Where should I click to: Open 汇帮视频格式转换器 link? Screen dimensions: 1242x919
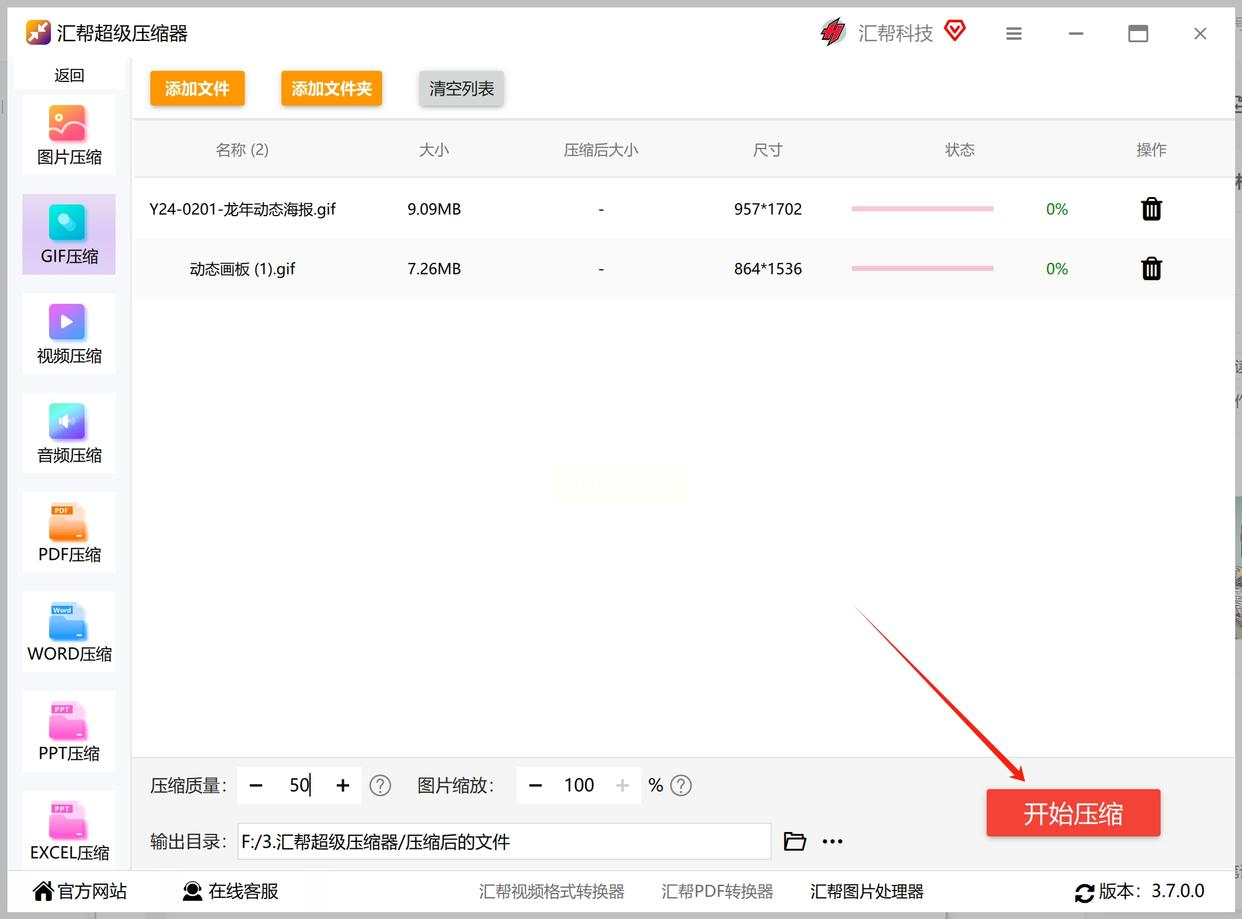point(552,891)
